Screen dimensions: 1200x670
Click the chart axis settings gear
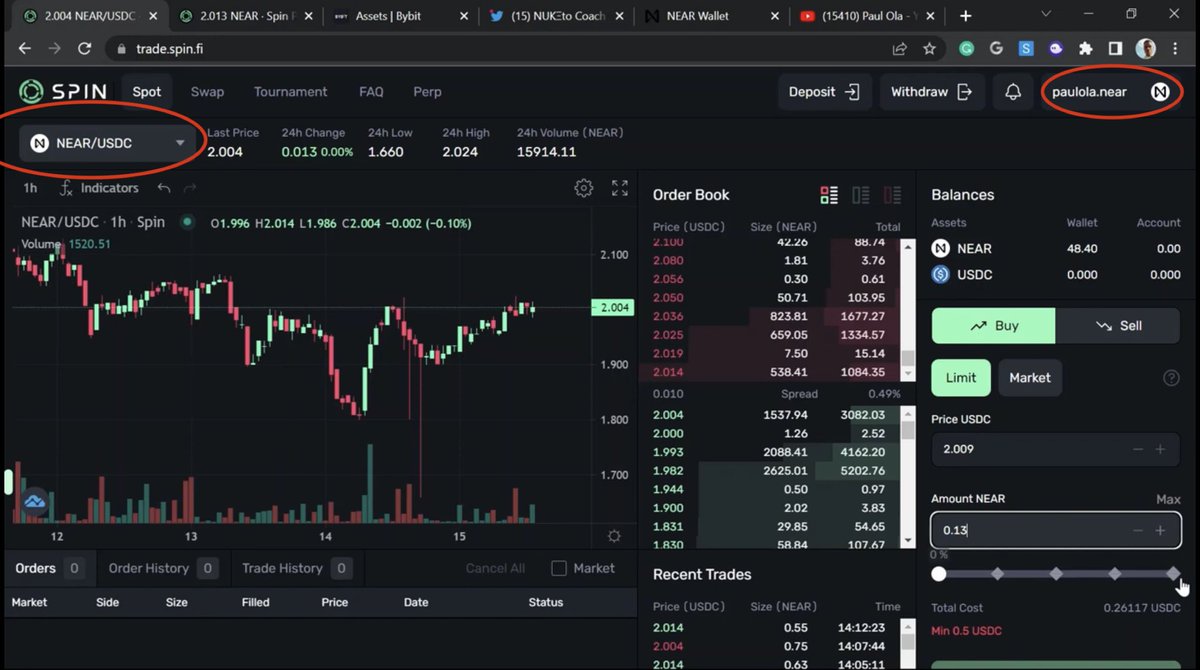click(614, 536)
